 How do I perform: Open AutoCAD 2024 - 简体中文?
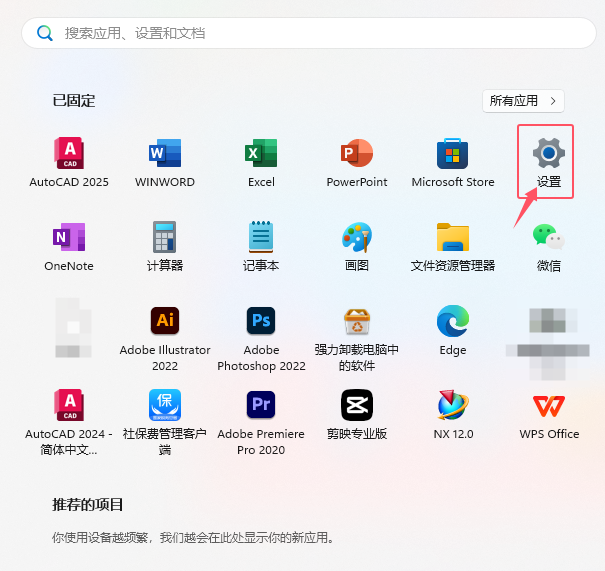coord(69,422)
